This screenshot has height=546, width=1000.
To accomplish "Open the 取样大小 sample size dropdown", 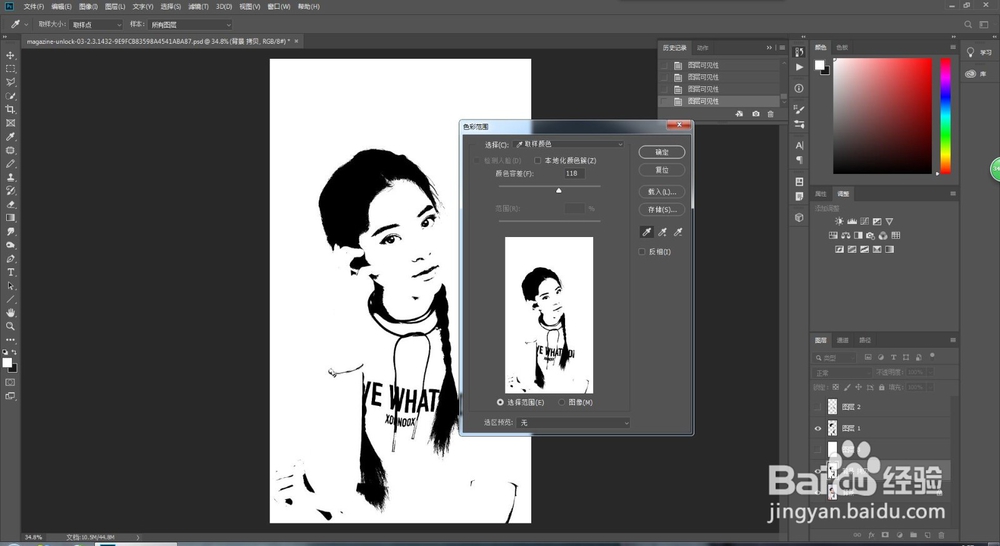I will (96, 25).
